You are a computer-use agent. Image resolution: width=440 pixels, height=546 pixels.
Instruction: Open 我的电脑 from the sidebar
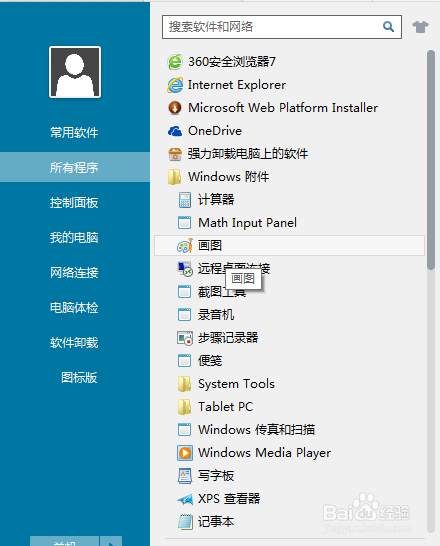[x=74, y=237]
